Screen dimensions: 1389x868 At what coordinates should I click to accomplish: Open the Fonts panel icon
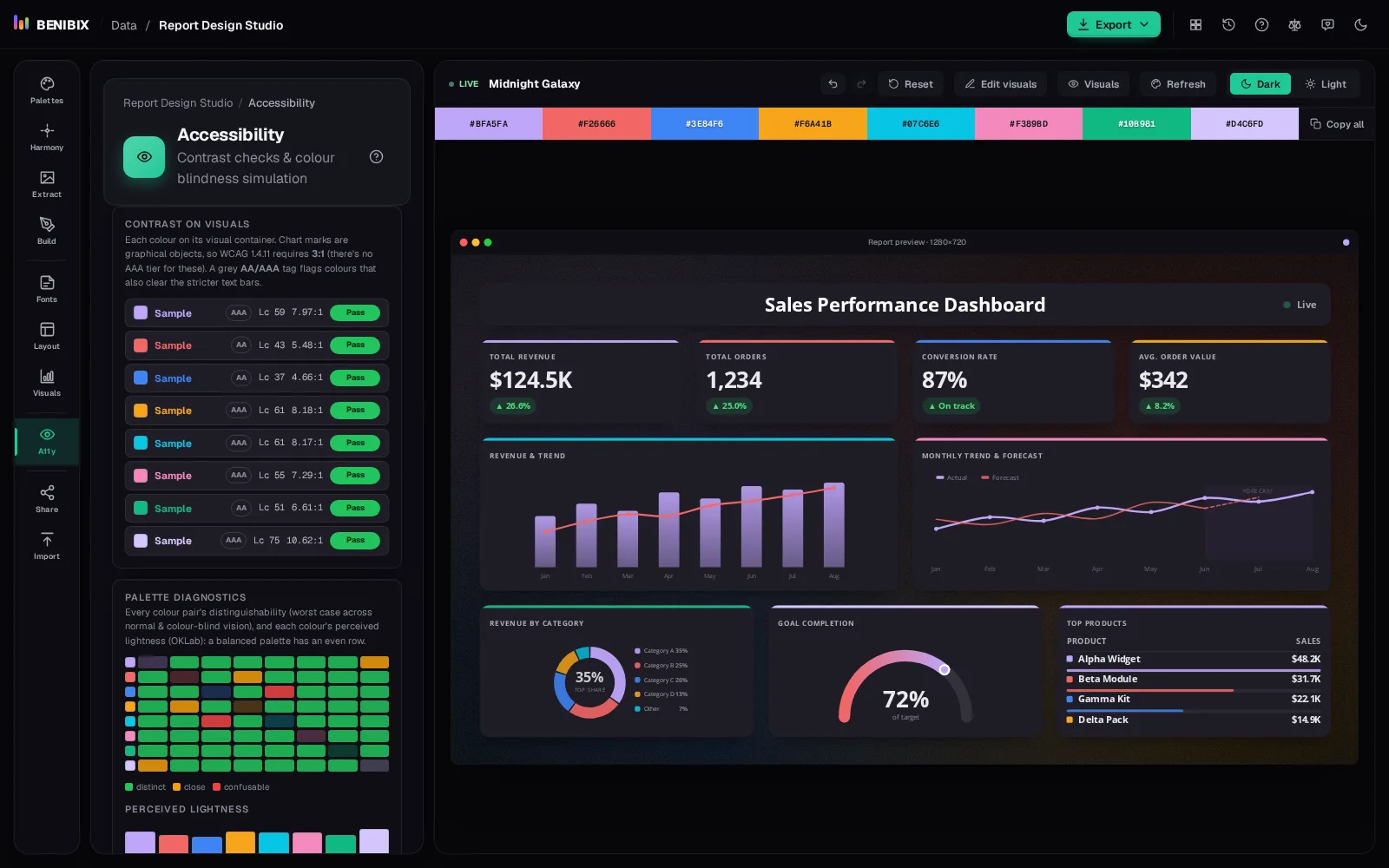coord(47,289)
